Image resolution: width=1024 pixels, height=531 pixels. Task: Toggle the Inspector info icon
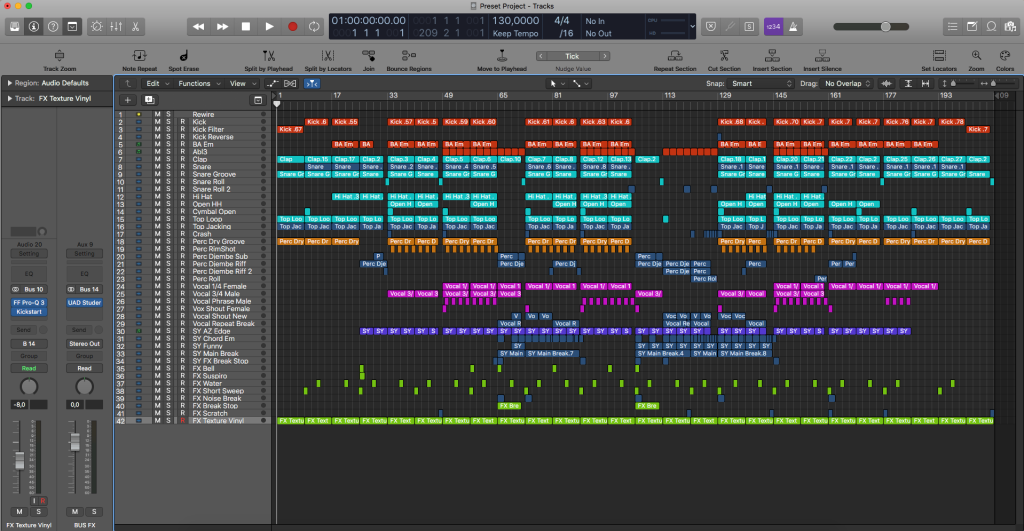34,27
